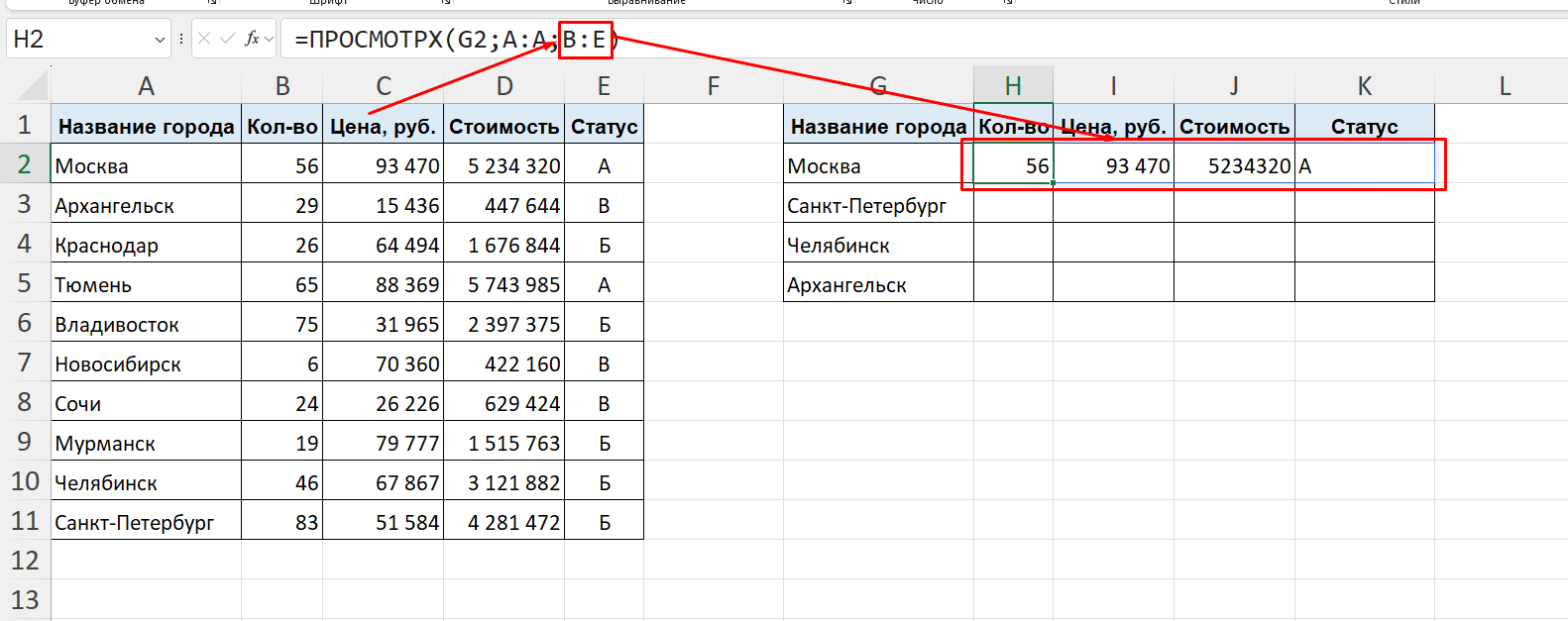The height and width of the screenshot is (621, 1568).
Task: Click cost cell '1 676 844'
Action: coord(504,244)
